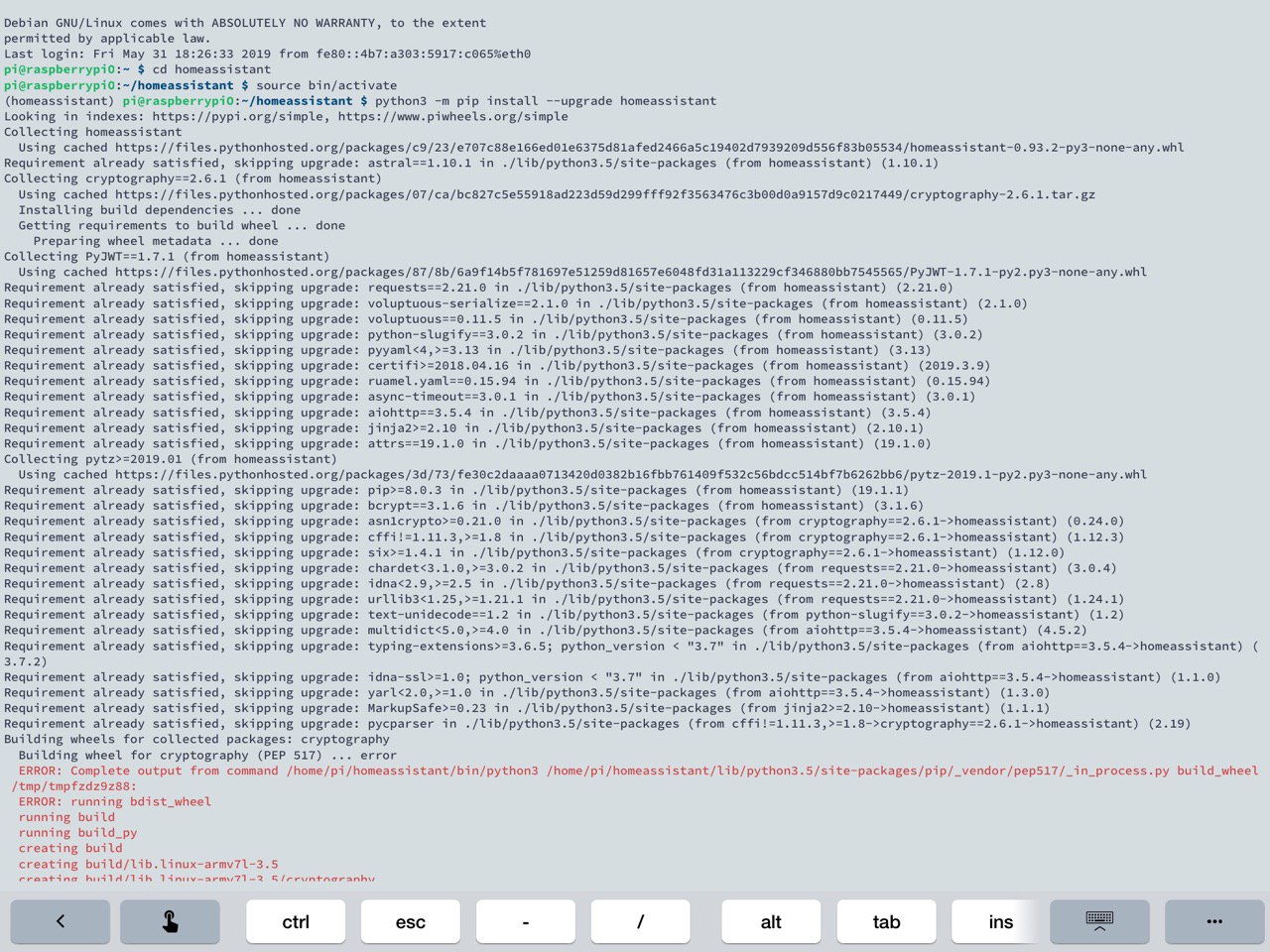Click the cryptography-2.6.1.tar.gz URL
This screenshot has height=952, width=1270.
pyautogui.click(x=605, y=194)
